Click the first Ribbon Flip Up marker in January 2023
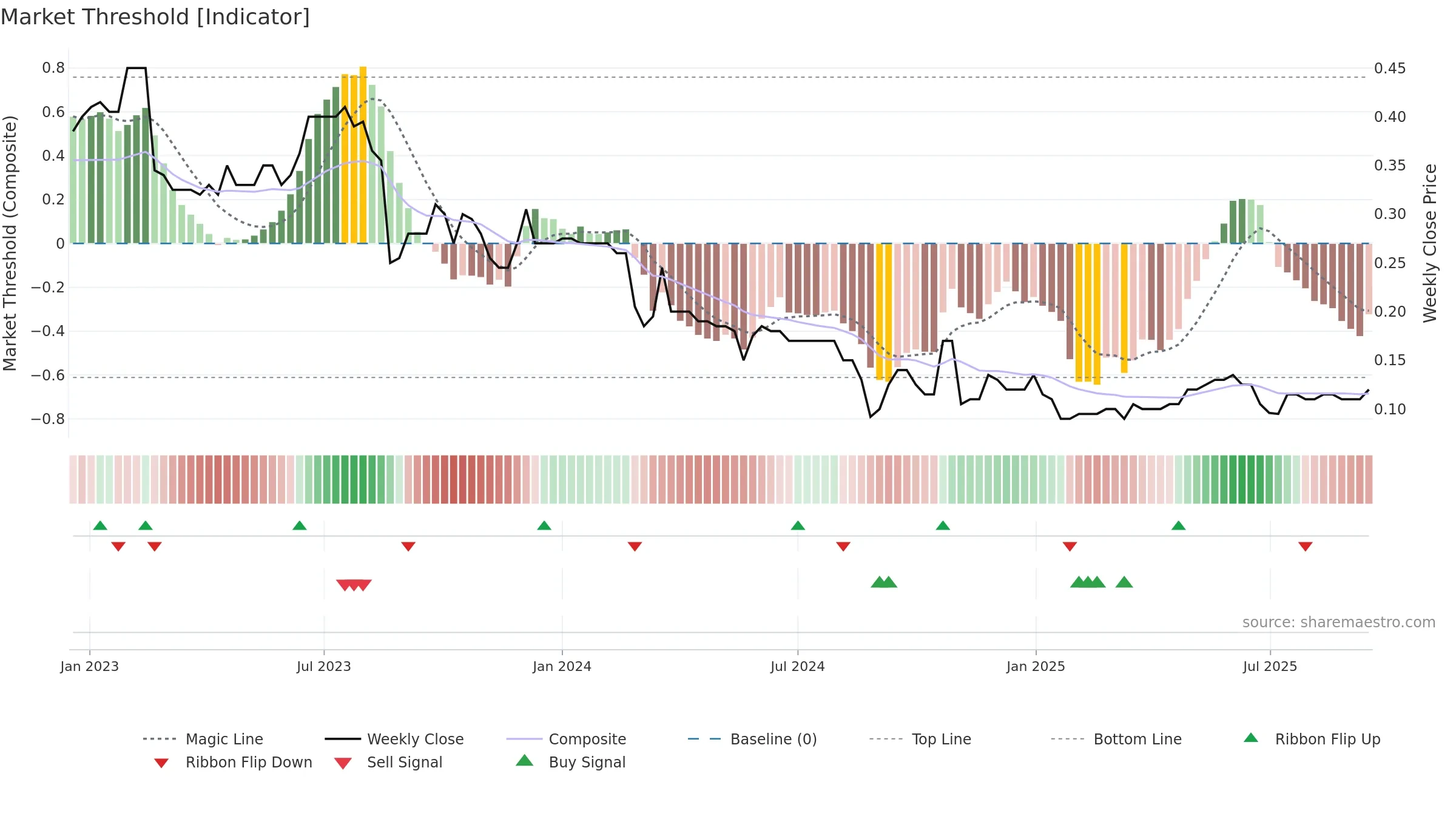 (100, 525)
